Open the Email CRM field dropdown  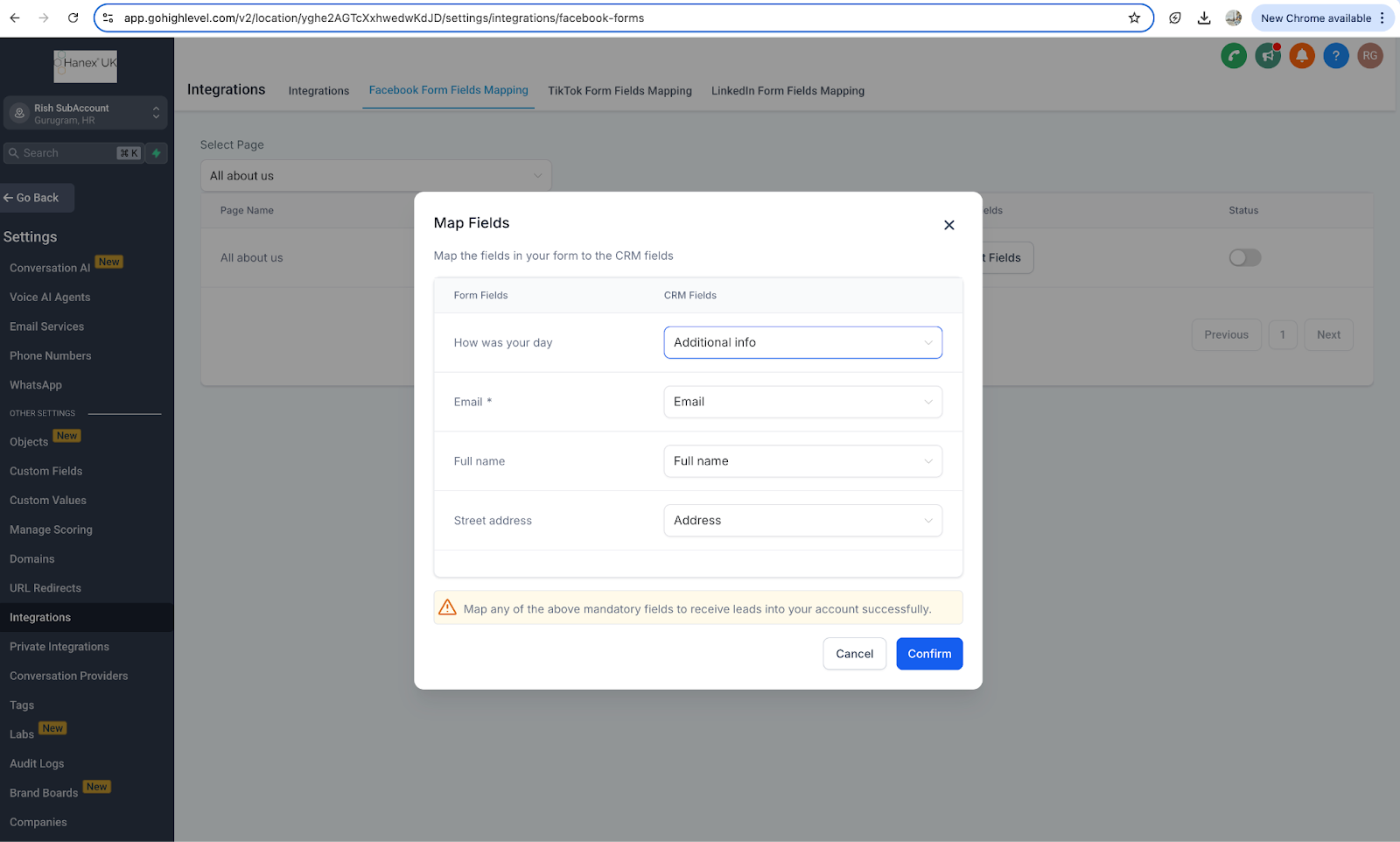click(803, 402)
